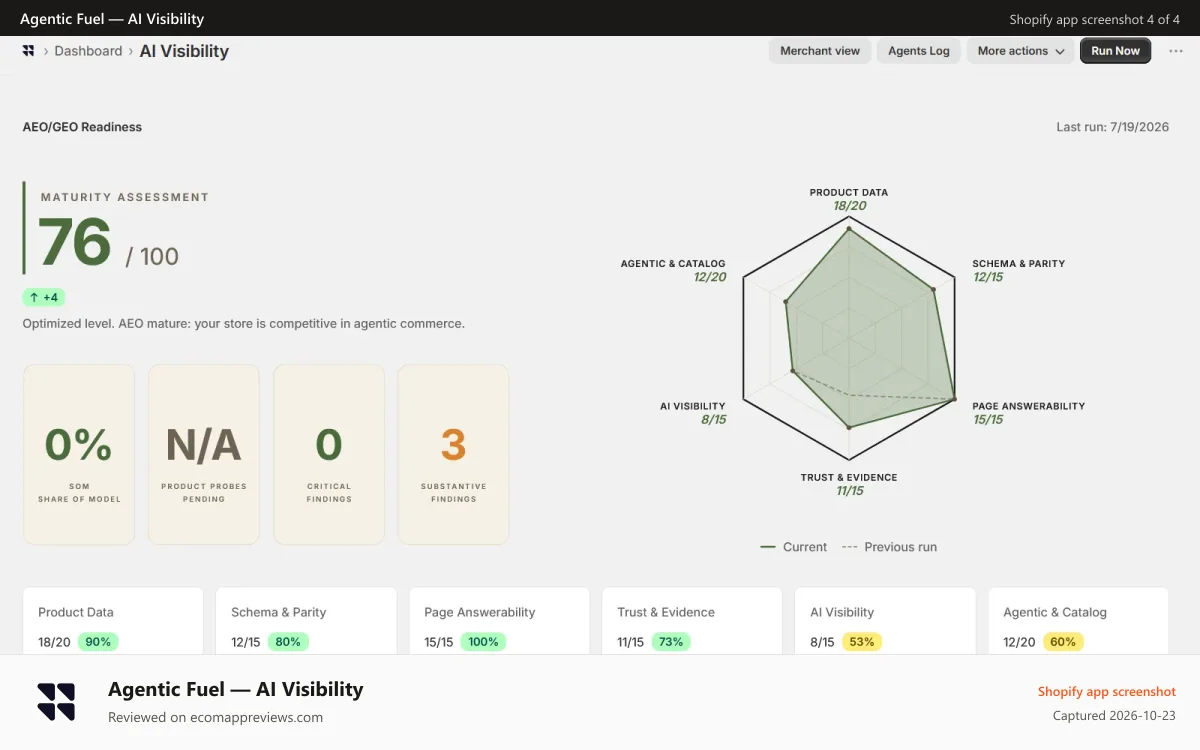Click the Merchant view button
1200x750 pixels.
(x=820, y=51)
